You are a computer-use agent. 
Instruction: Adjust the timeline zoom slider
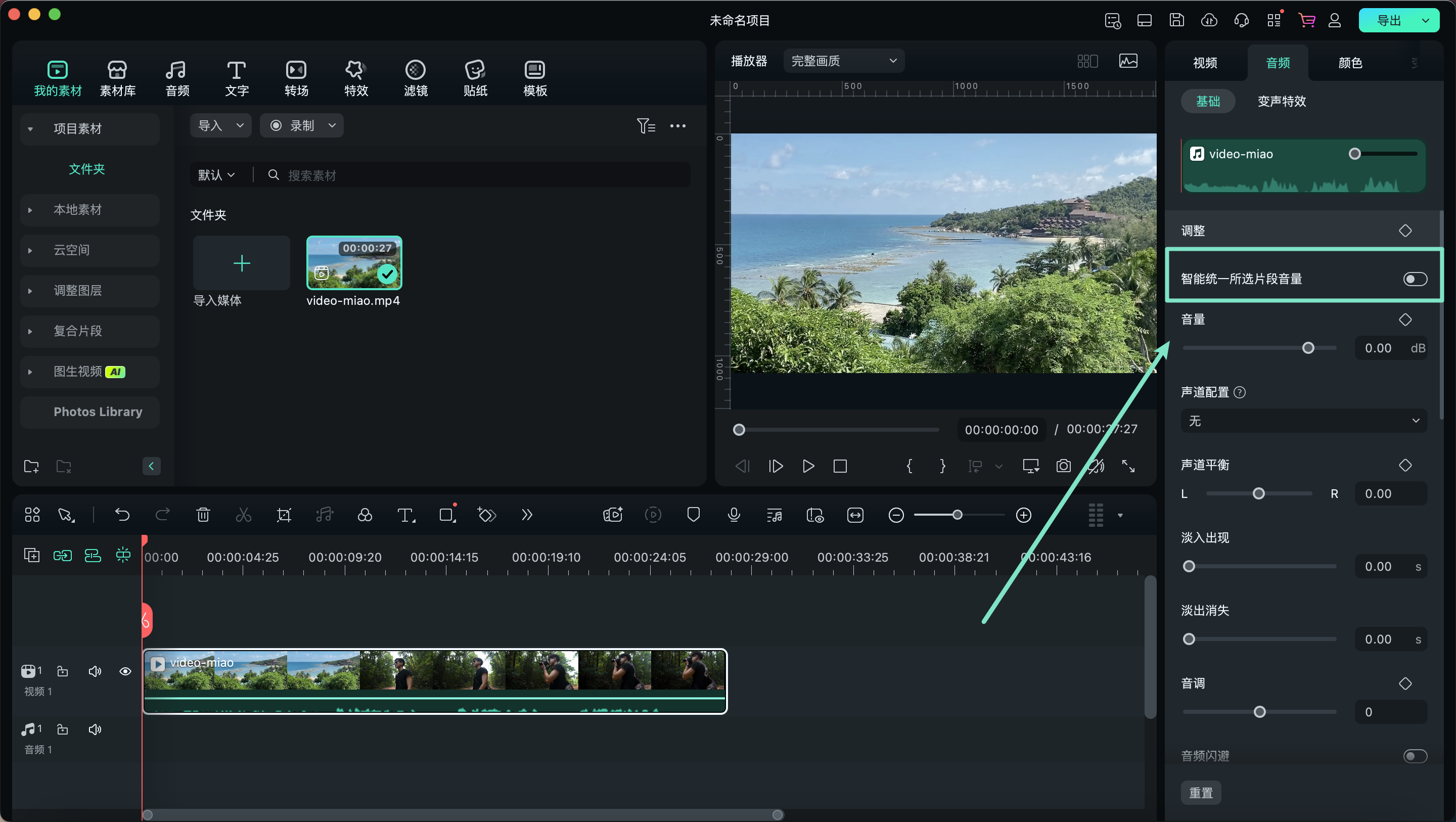coord(957,515)
